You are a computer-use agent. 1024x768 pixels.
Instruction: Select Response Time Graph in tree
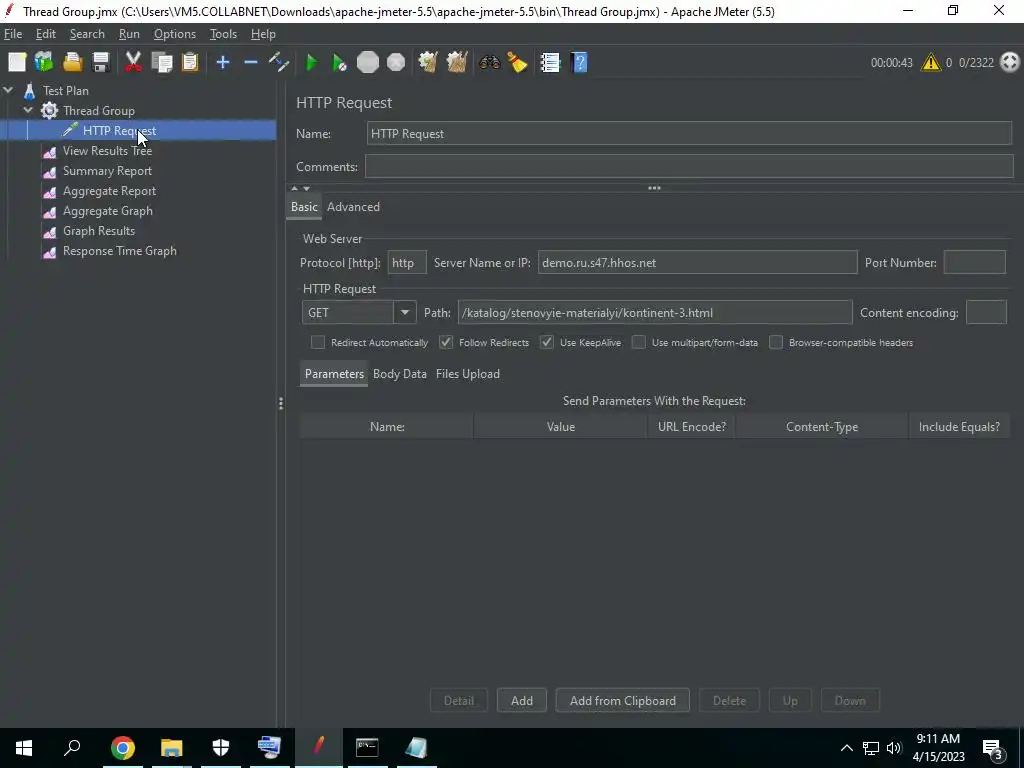coord(120,251)
